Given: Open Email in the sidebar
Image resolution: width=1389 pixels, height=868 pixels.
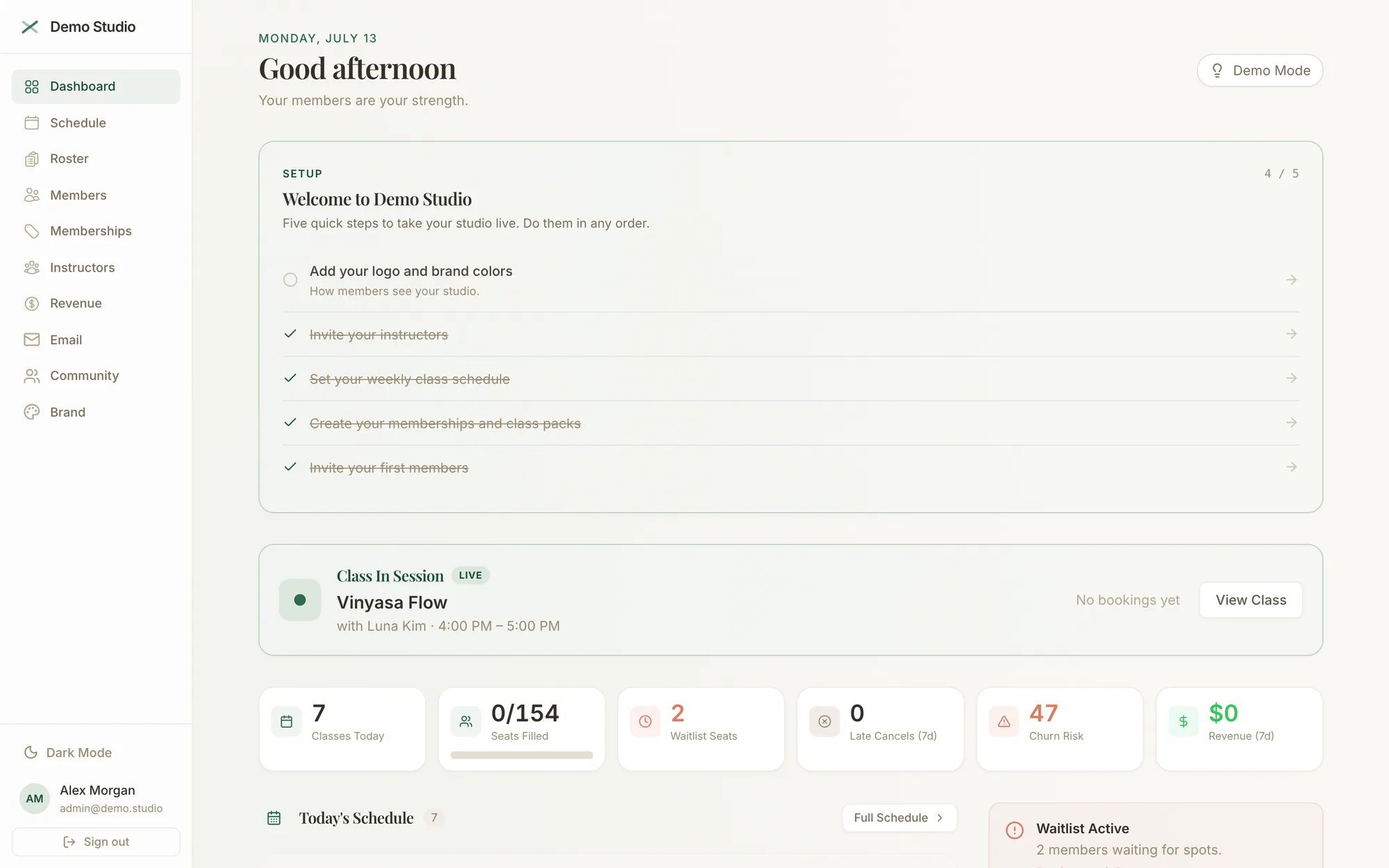Looking at the screenshot, I should (96, 340).
